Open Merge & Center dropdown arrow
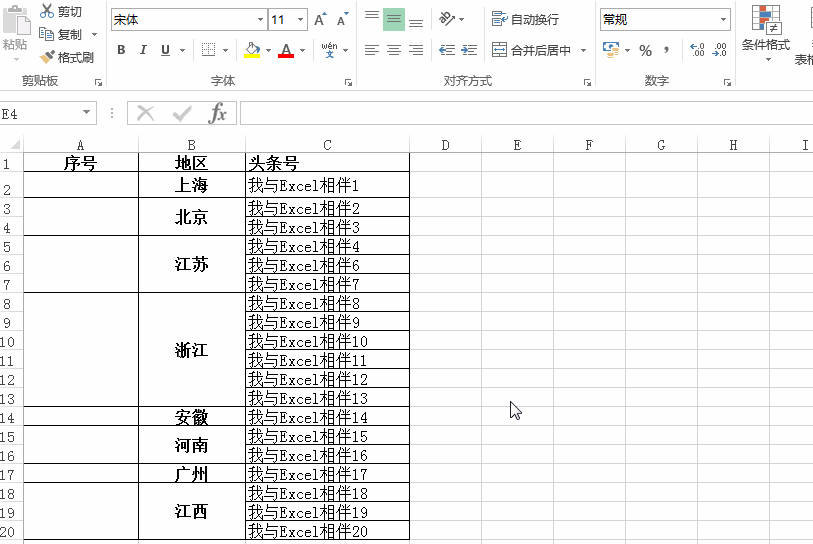 tap(583, 50)
